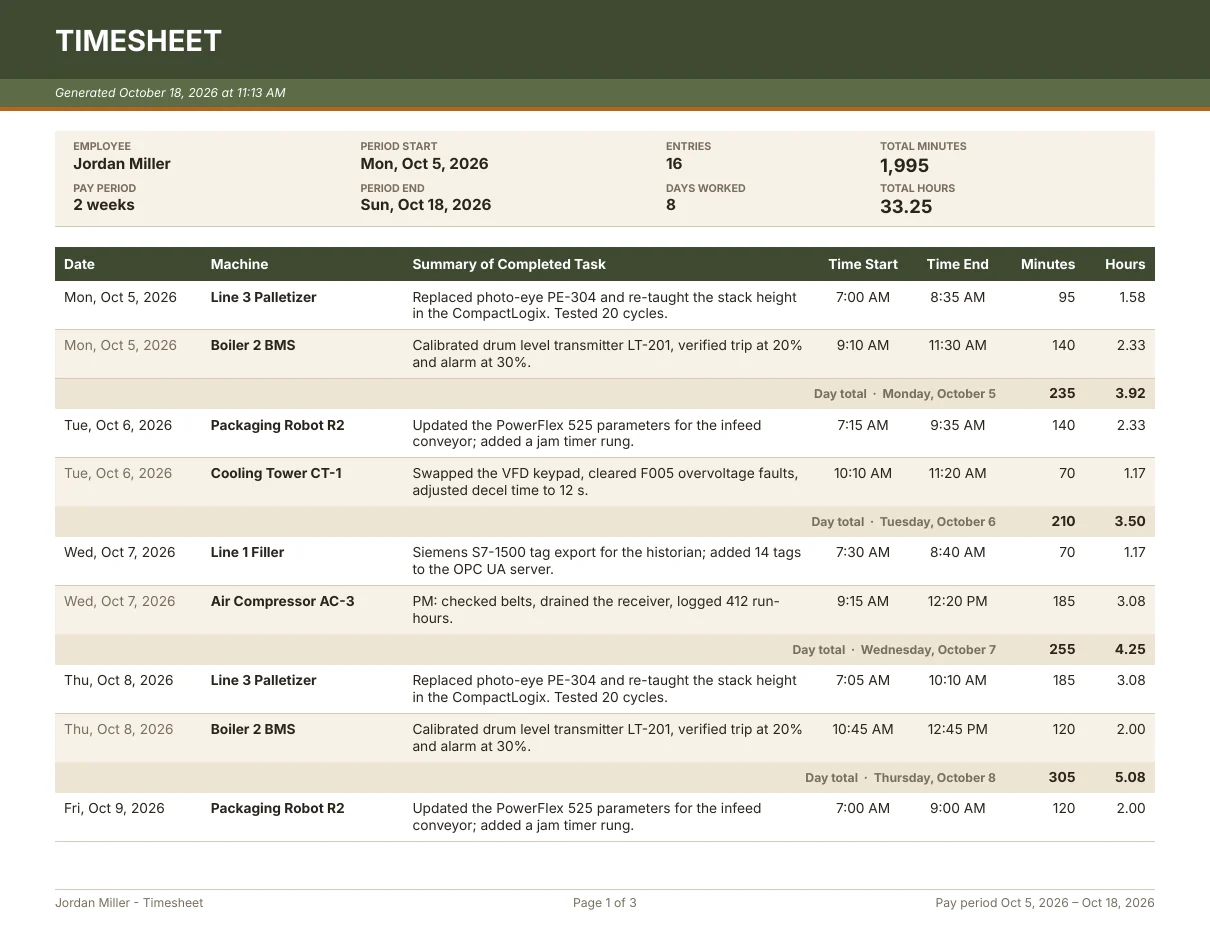This screenshot has width=1210, height=935.
Task: Click the Thursday day total 305 minutes
Action: click(1062, 778)
